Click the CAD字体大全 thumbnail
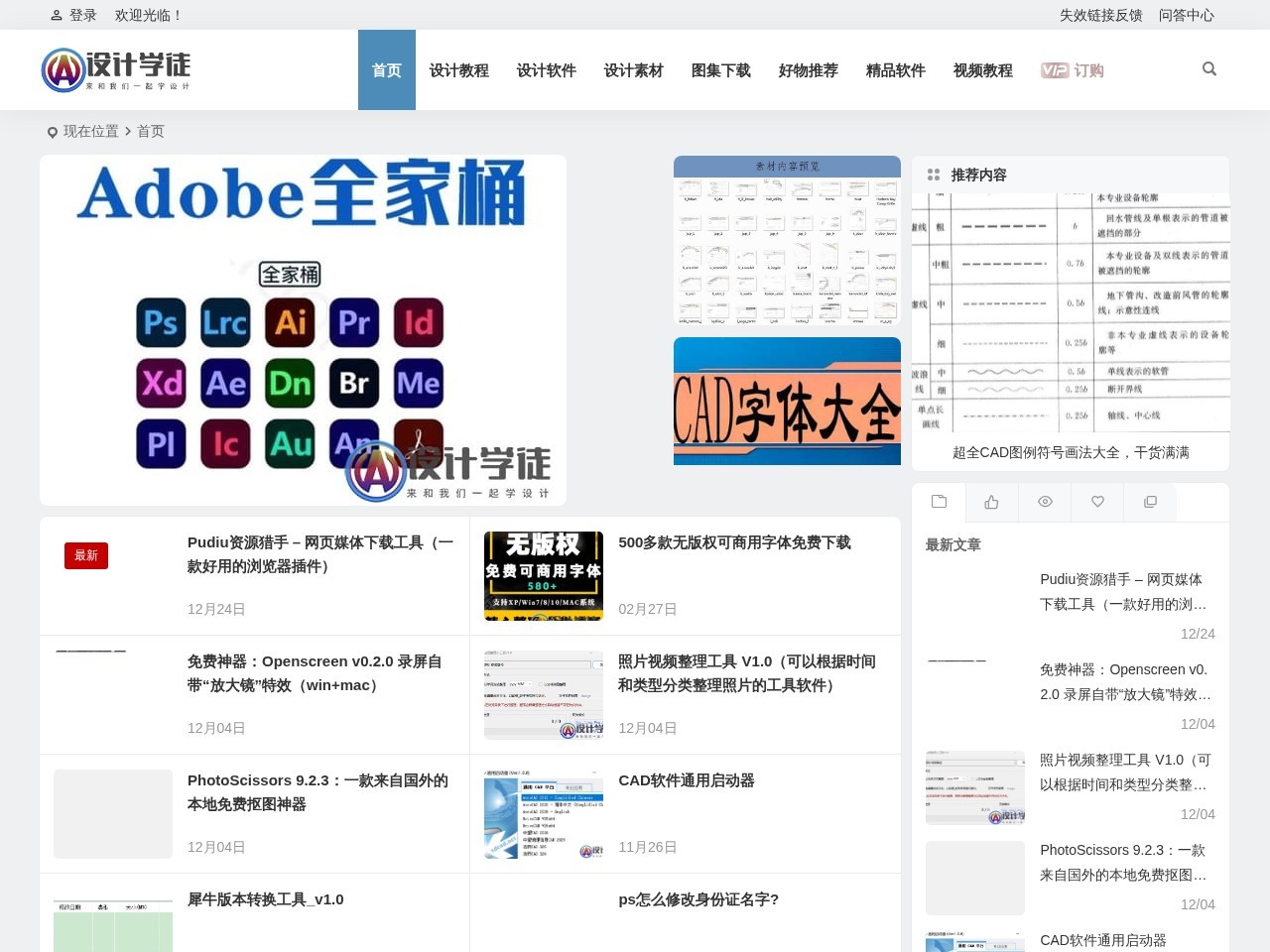The image size is (1270, 952). coord(787,401)
